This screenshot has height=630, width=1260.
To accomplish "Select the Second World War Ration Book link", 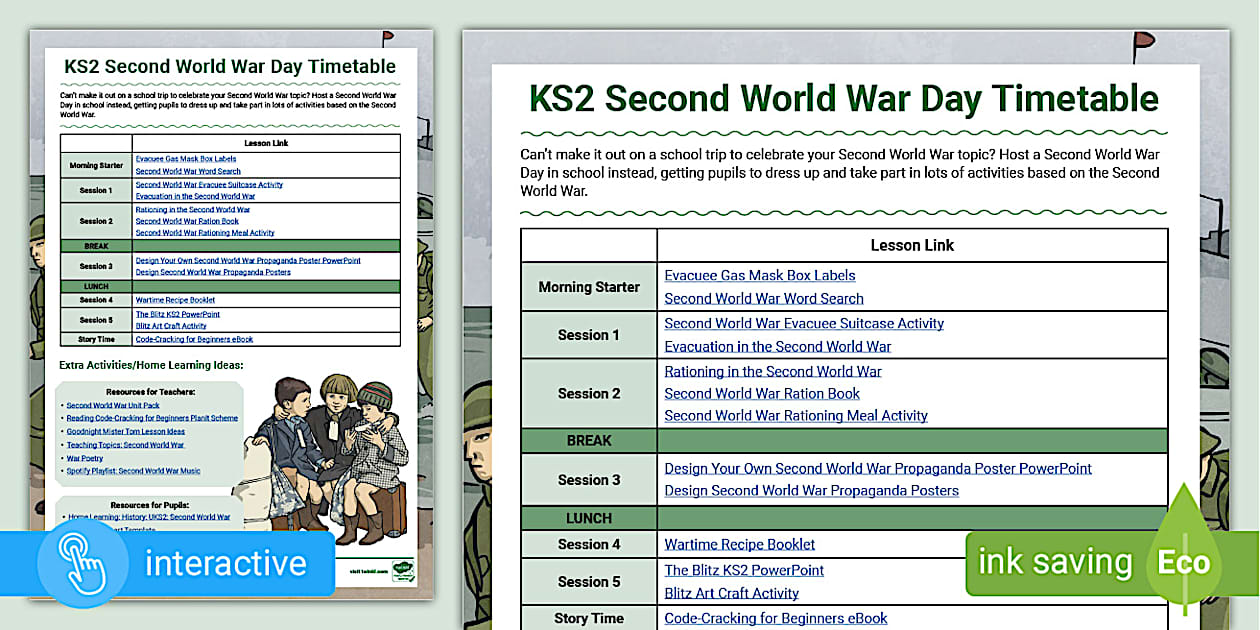I will click(762, 393).
